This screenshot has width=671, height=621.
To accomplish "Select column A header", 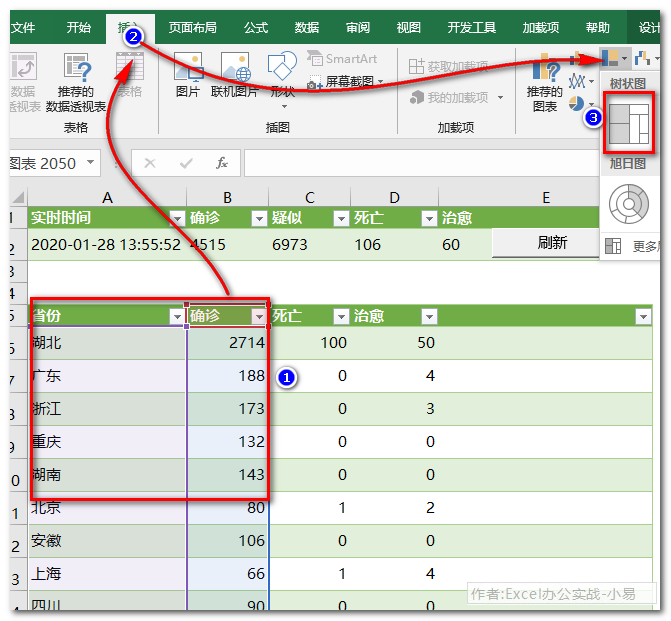I will pos(107,197).
